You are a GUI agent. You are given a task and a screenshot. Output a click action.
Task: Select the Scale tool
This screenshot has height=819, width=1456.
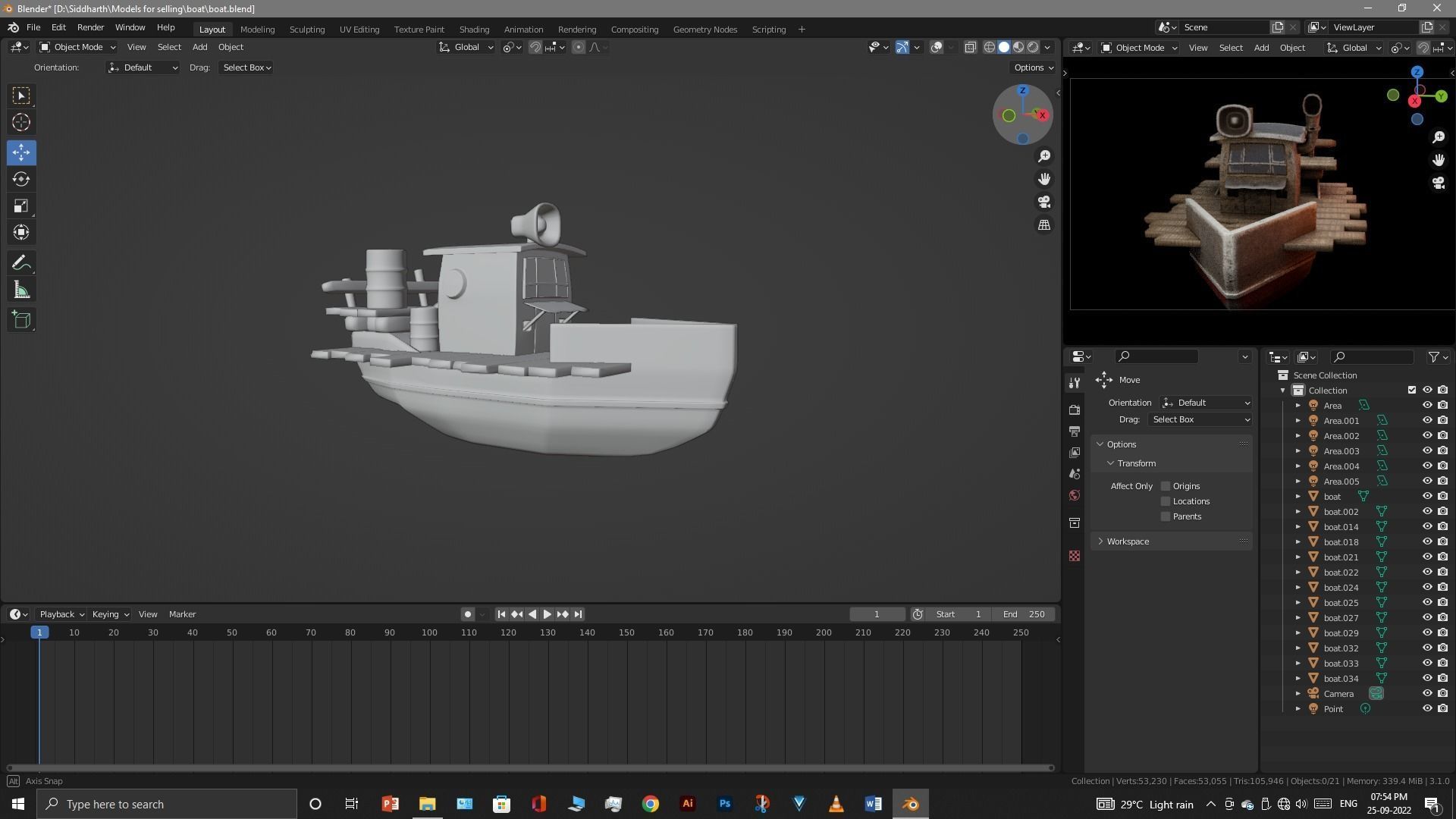[21, 206]
